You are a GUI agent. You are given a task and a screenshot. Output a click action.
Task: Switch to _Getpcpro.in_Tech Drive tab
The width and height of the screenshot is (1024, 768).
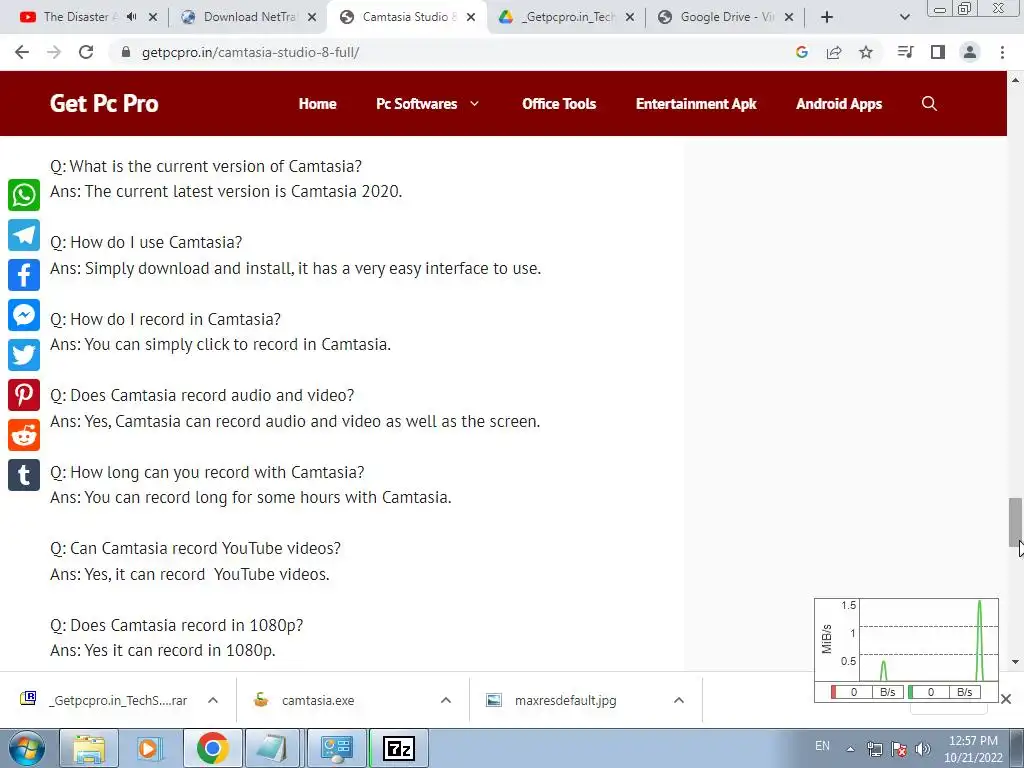[567, 17]
